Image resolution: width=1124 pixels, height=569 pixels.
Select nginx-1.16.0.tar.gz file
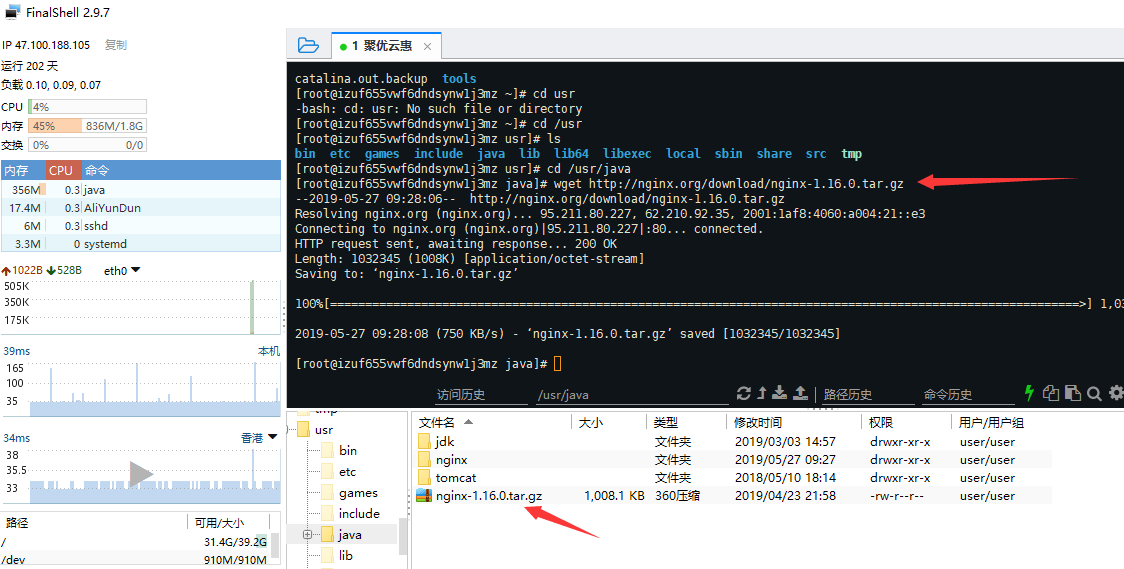(x=733, y=495)
